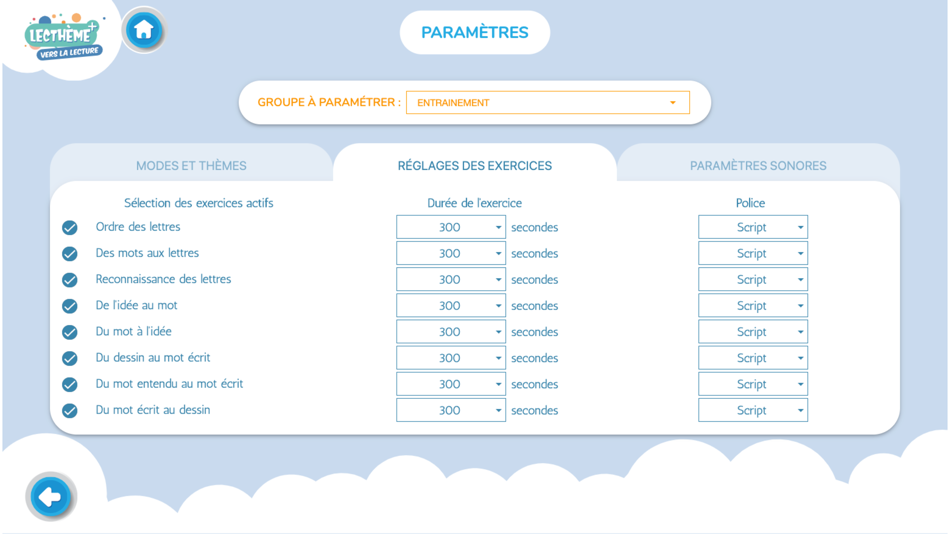Open the Groupe à paramétrer dropdown
This screenshot has height=534, width=950.
[x=548, y=102]
